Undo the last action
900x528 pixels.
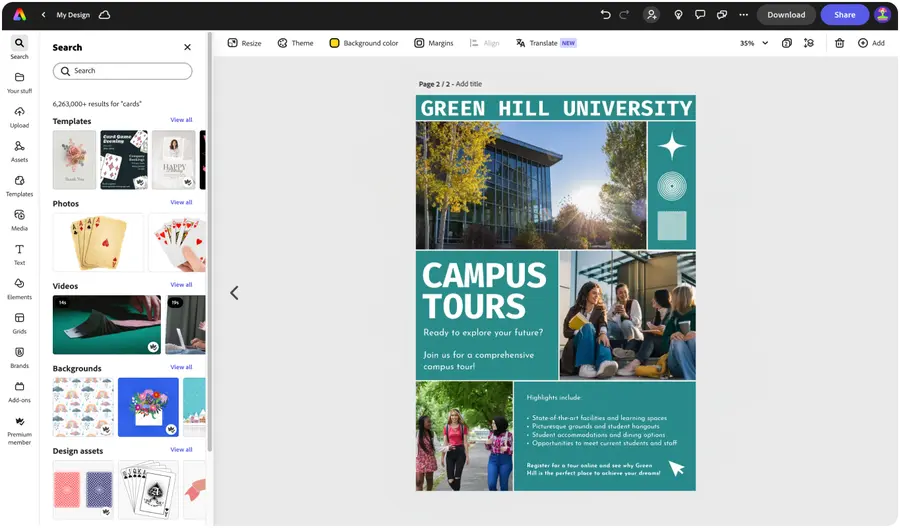tap(605, 15)
